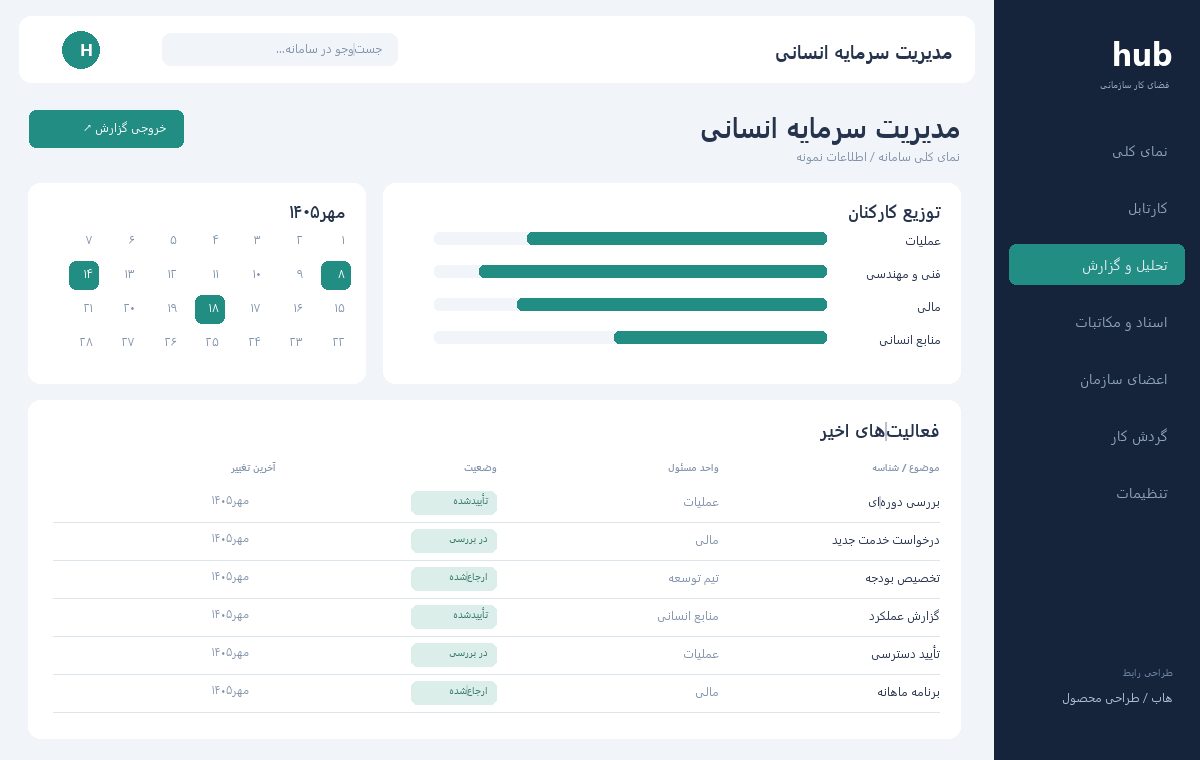Click تأییدشده badge in بررسی دوره‌ای row
This screenshot has height=760, width=1200.
click(x=454, y=503)
